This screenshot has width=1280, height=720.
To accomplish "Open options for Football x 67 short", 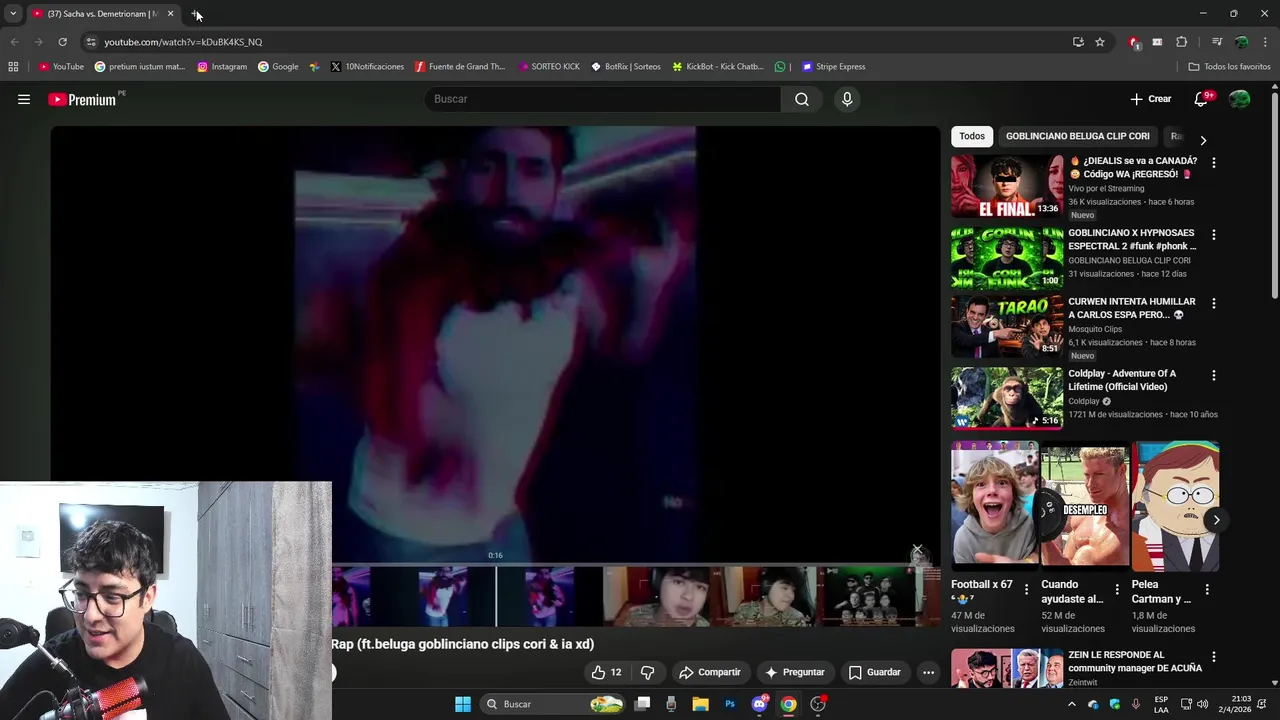I will [x=1026, y=590].
